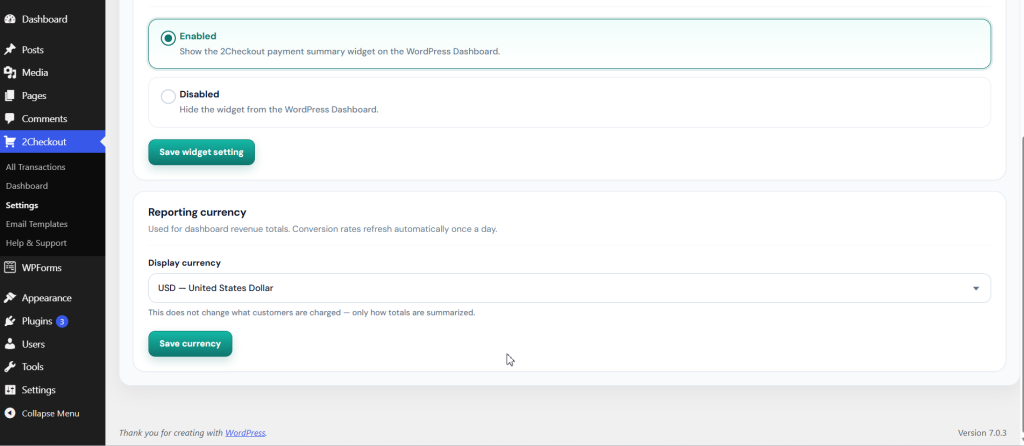The height and width of the screenshot is (446, 1024).
Task: Click the Display currency label
Action: coord(184,263)
